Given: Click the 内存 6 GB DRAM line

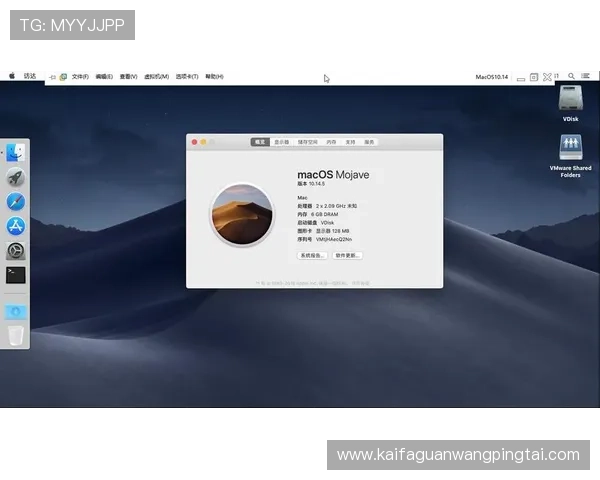Looking at the screenshot, I should click(x=318, y=214).
